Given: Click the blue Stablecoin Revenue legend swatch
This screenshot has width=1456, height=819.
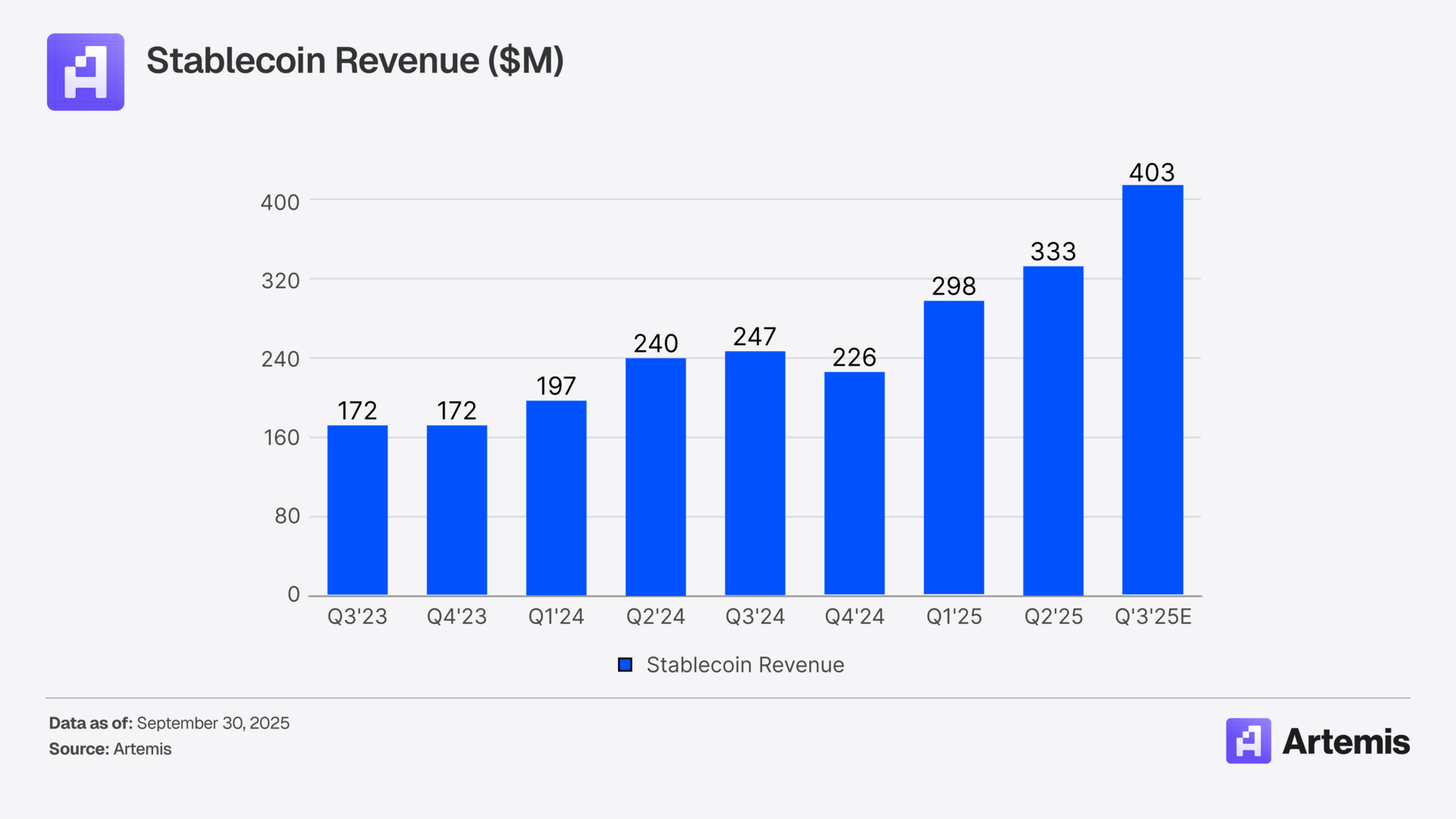Looking at the screenshot, I should [x=625, y=665].
